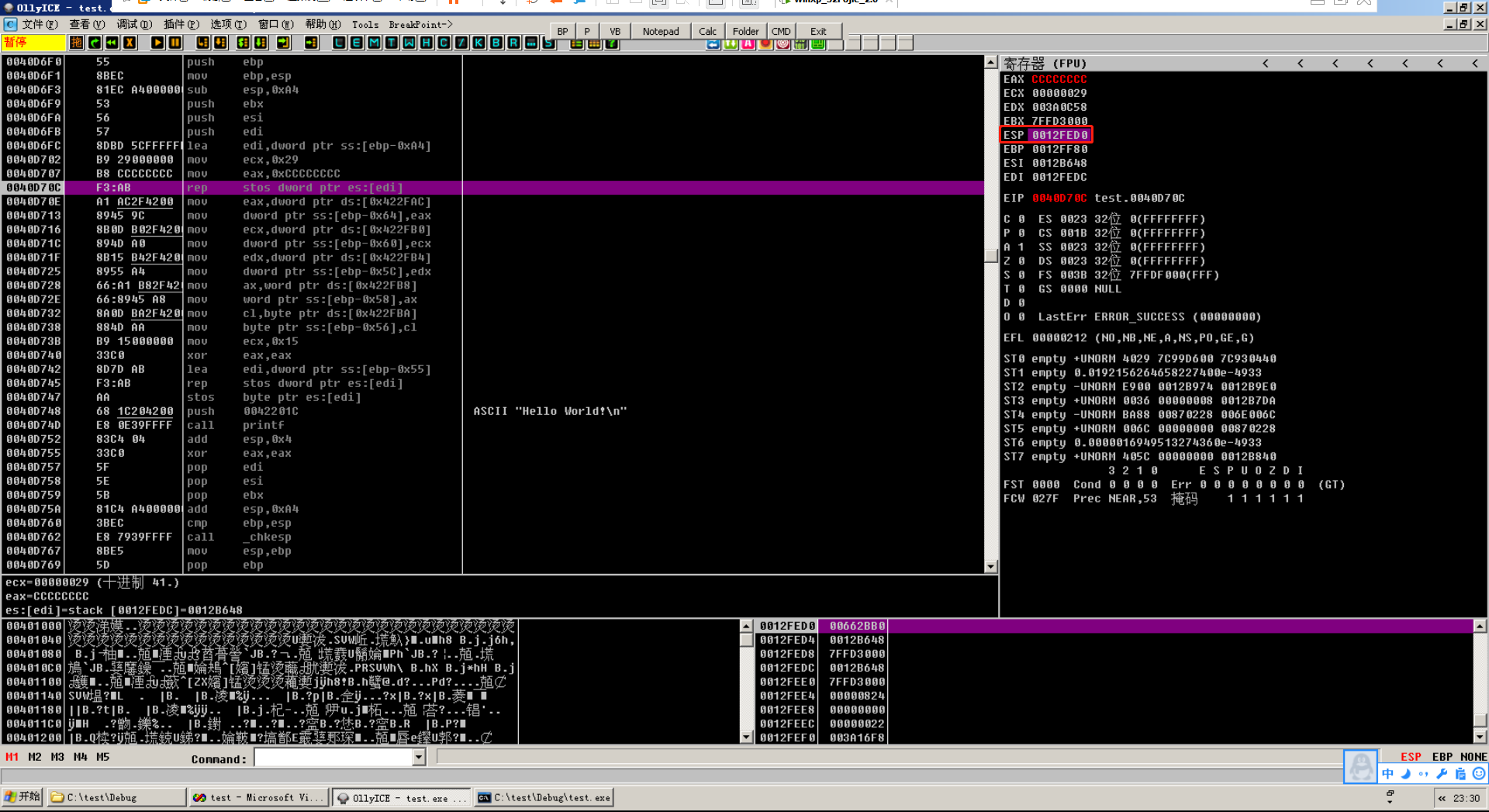The height and width of the screenshot is (812, 1489).
Task: Select the A auxiliary flag value
Action: click(x=1021, y=247)
